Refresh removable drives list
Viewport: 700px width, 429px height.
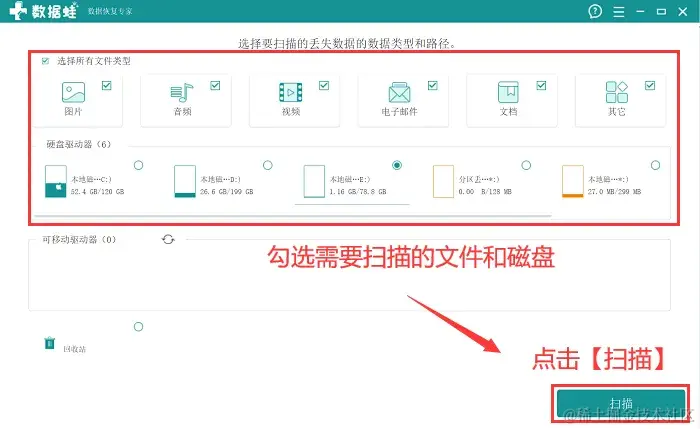[x=168, y=239]
